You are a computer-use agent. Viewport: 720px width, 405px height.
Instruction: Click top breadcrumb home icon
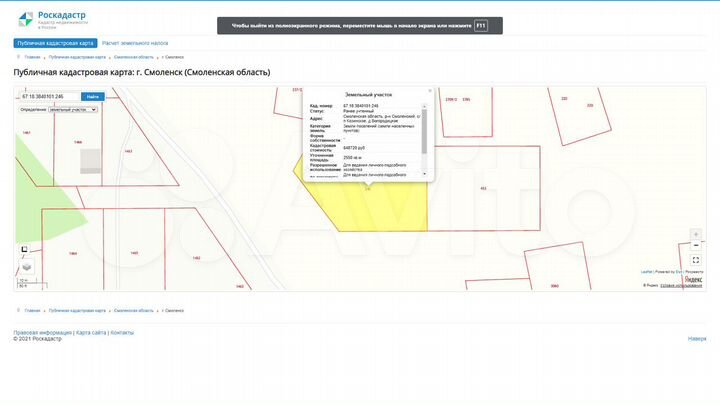point(18,57)
